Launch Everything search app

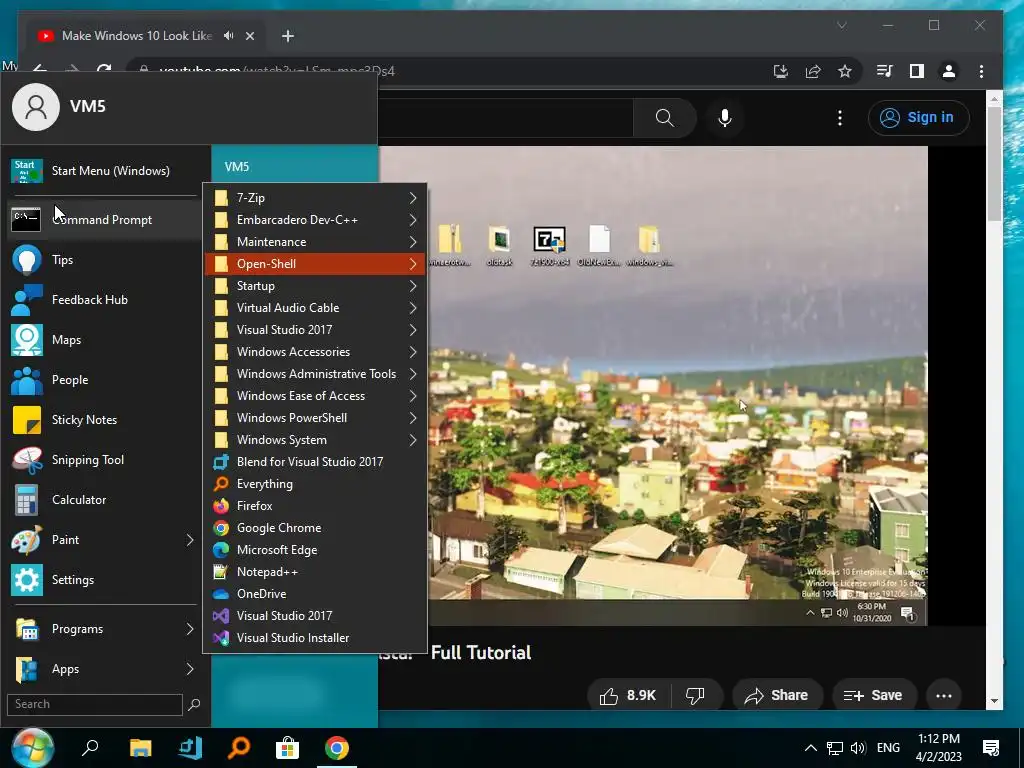(315, 484)
